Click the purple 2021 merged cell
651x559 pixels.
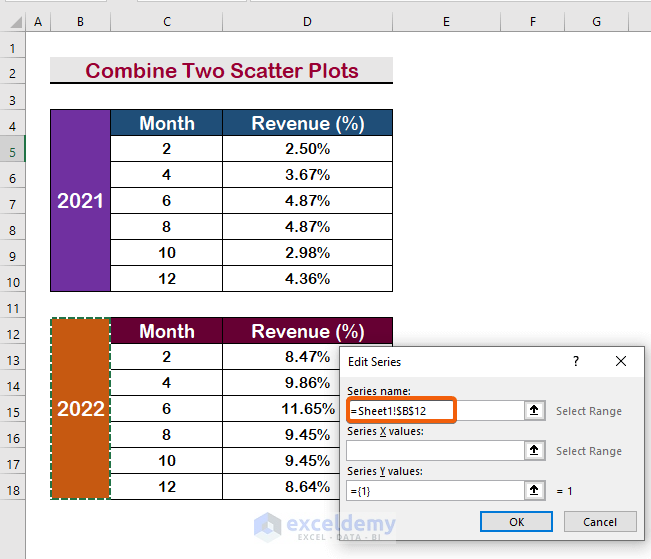(x=80, y=201)
